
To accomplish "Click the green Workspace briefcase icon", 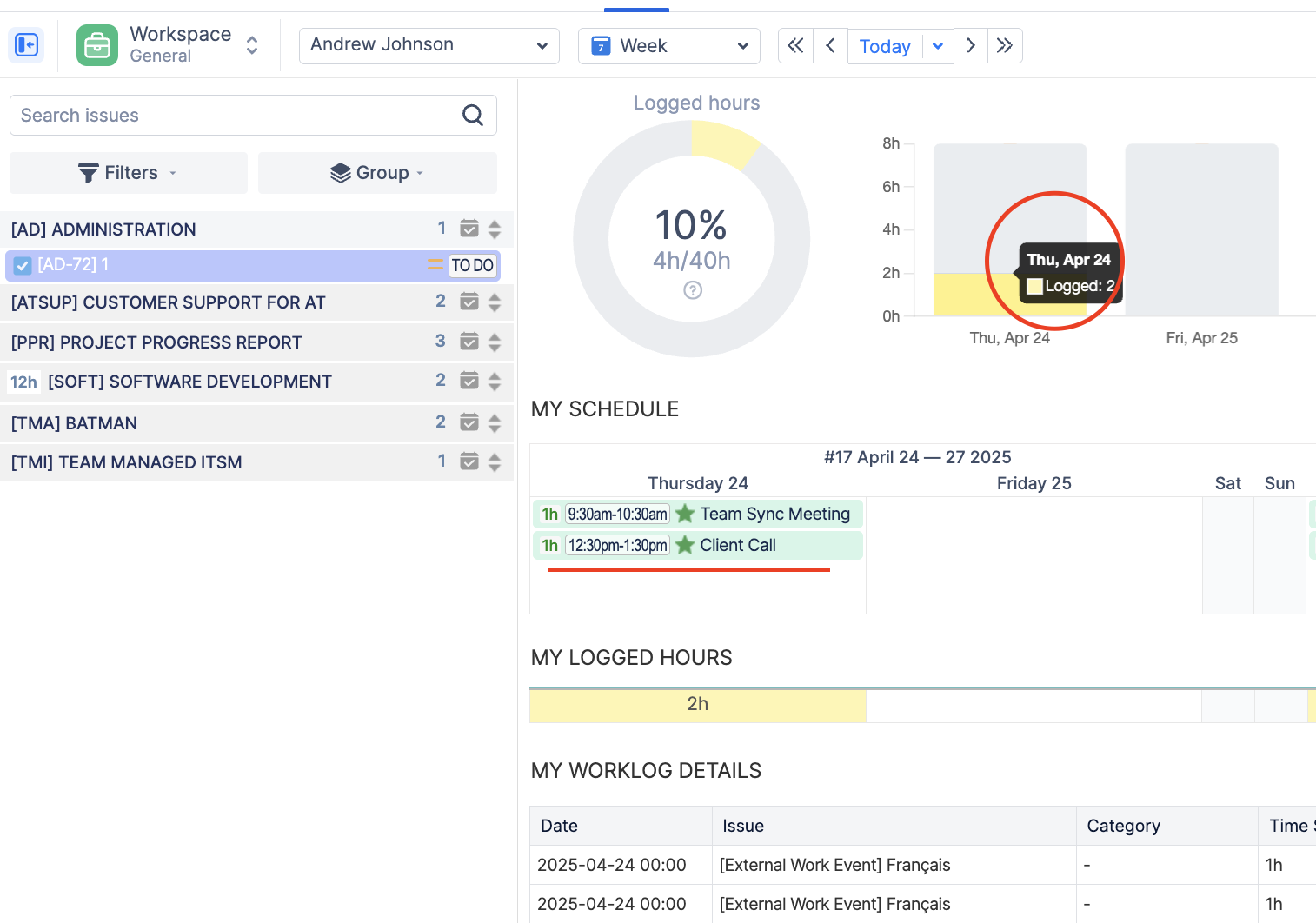I will coord(97,45).
